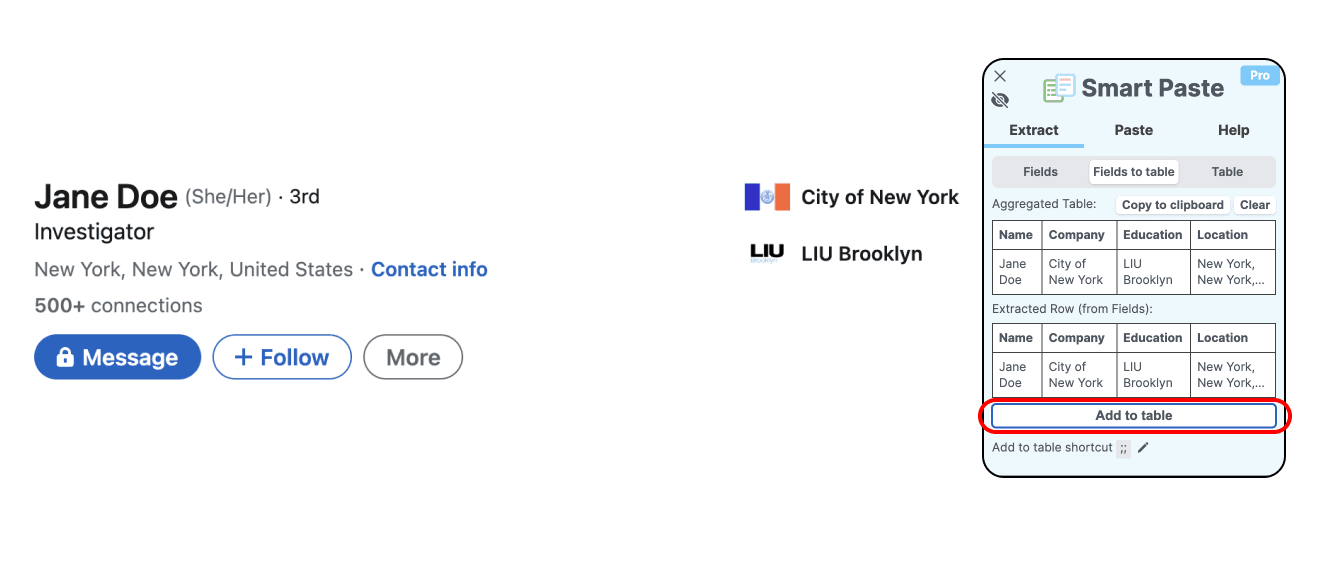Image resolution: width=1318 pixels, height=568 pixels.
Task: Select the Fields segment option
Action: point(1040,172)
